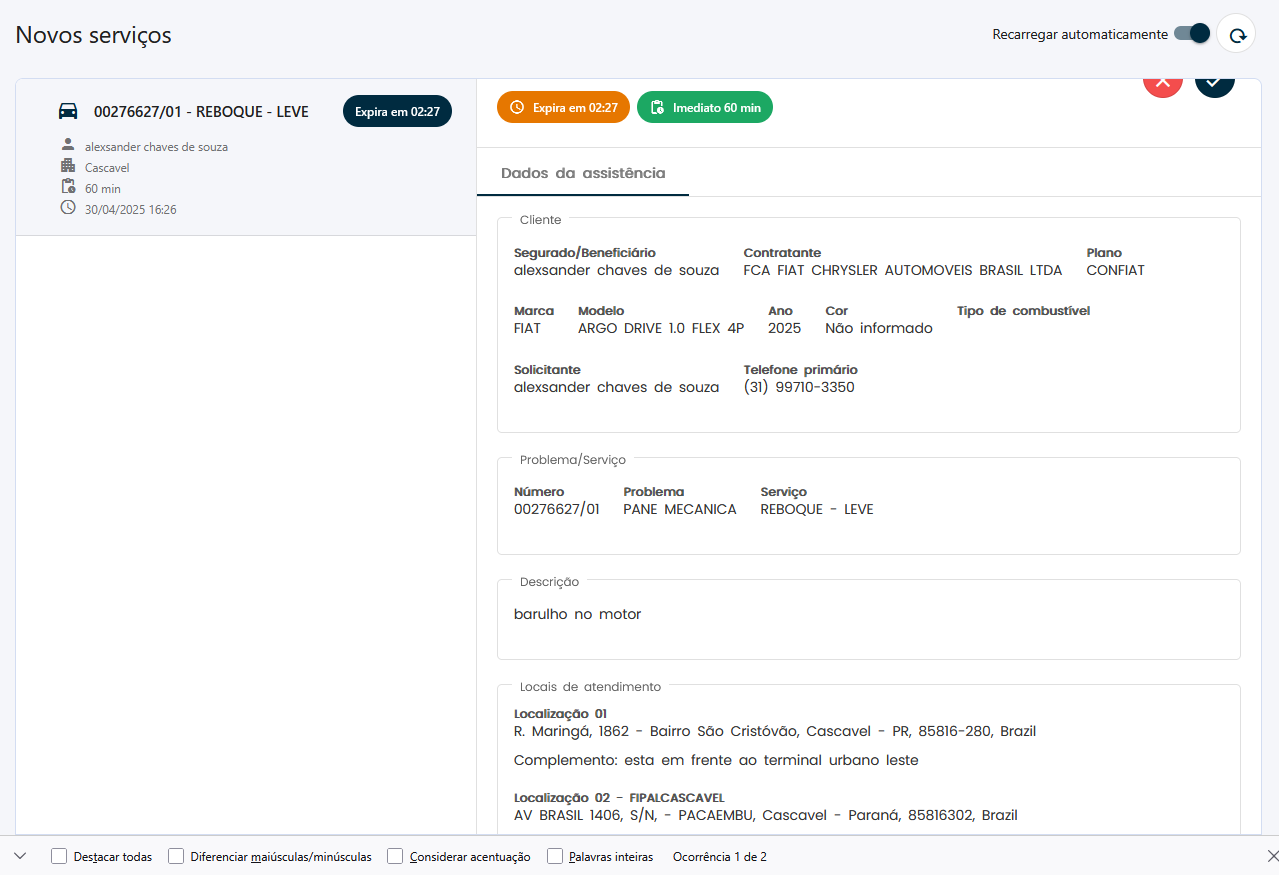Screen dimensions: 1279x875
Task: Select service 00276627/01 - REBOQUE - LEVE
Action: (x=201, y=112)
